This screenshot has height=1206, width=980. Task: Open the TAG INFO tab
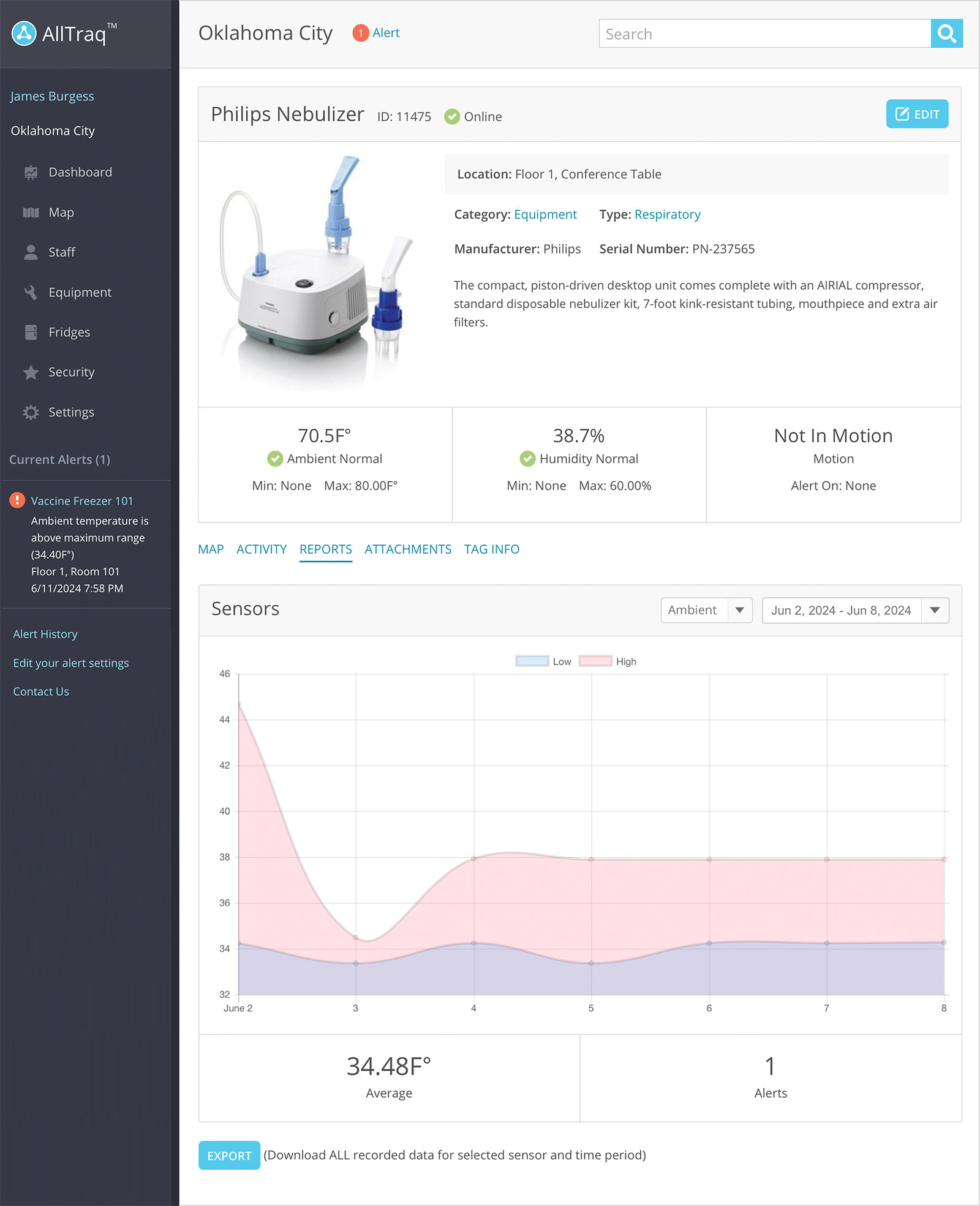tap(492, 549)
